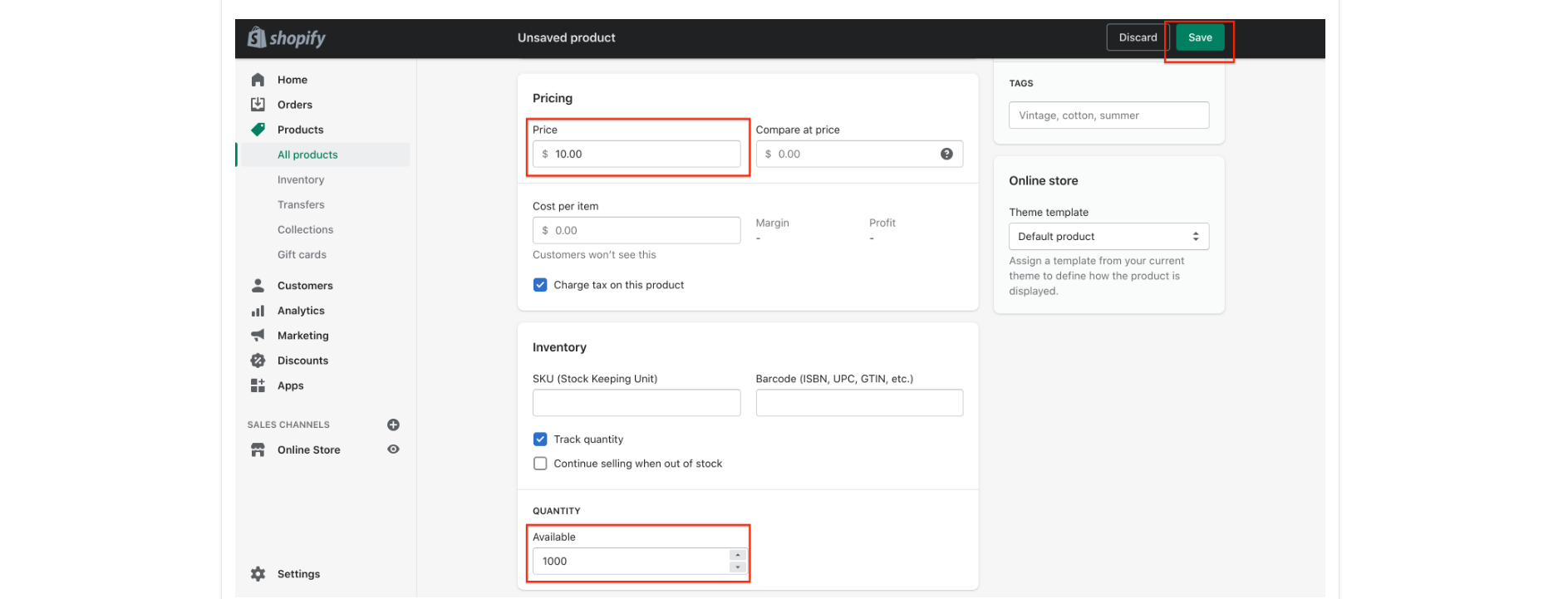Uncheck Track quantity checkbox

[540, 439]
